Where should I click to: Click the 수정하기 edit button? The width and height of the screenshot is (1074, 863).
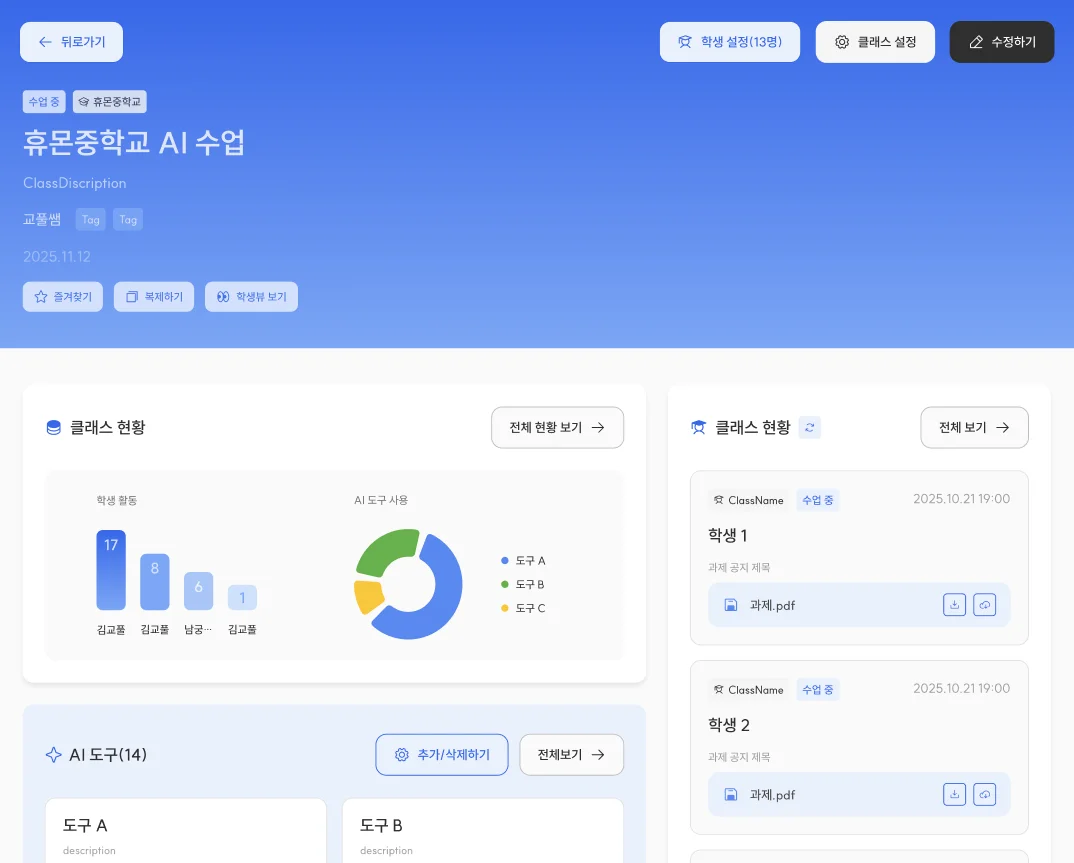[x=1001, y=42]
